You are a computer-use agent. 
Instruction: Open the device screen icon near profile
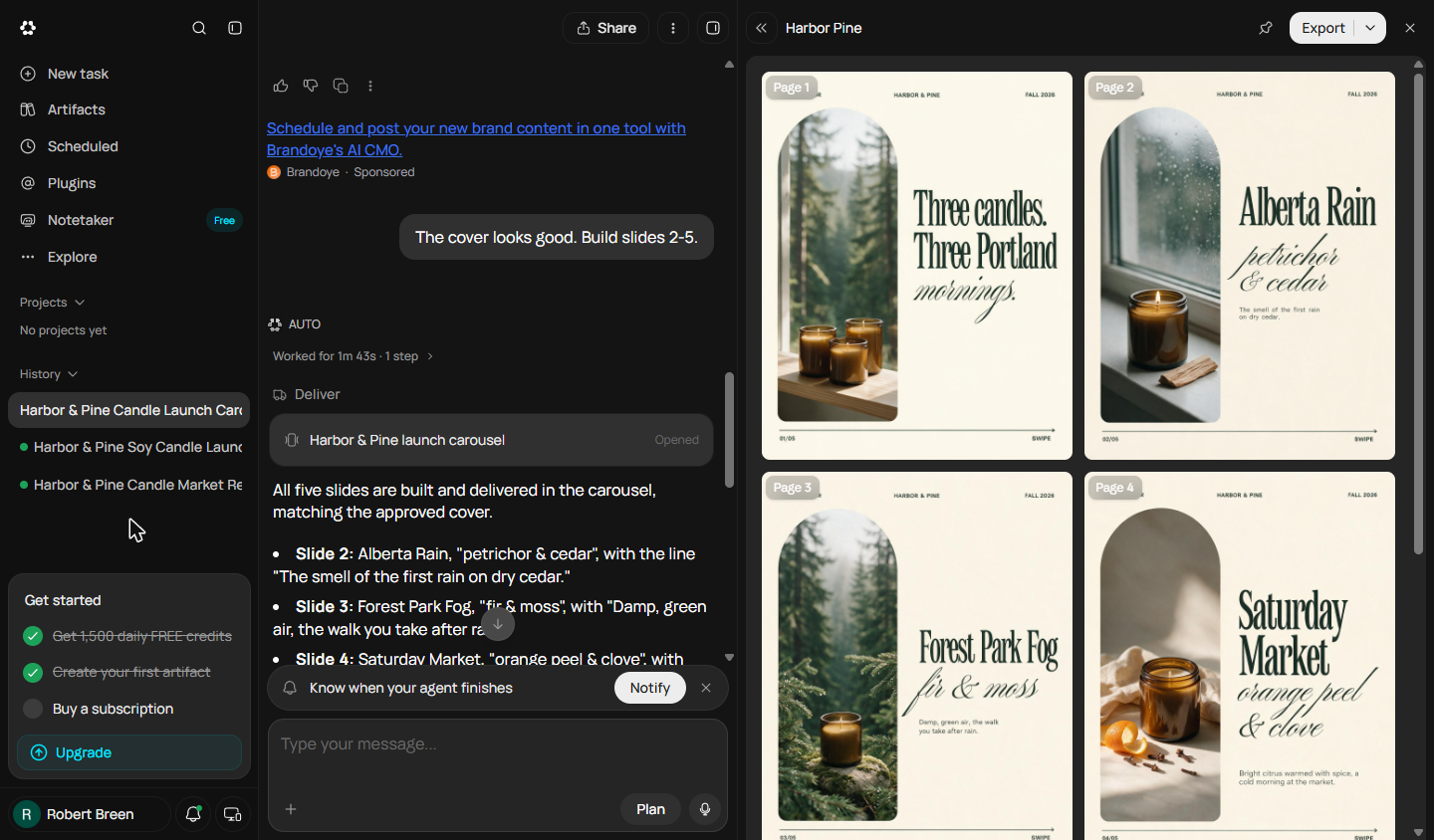232,814
